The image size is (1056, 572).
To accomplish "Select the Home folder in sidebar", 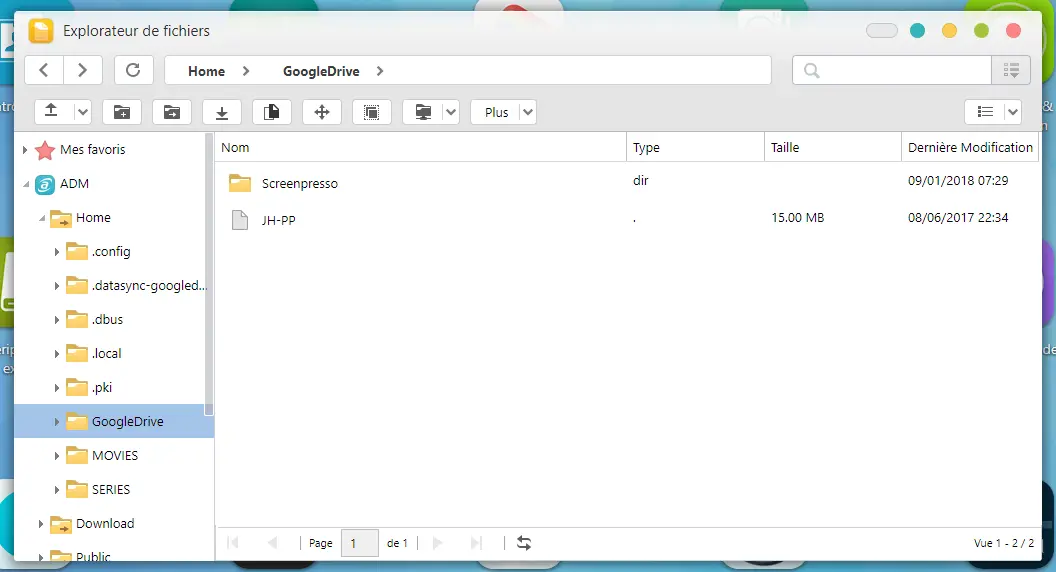I will point(93,218).
